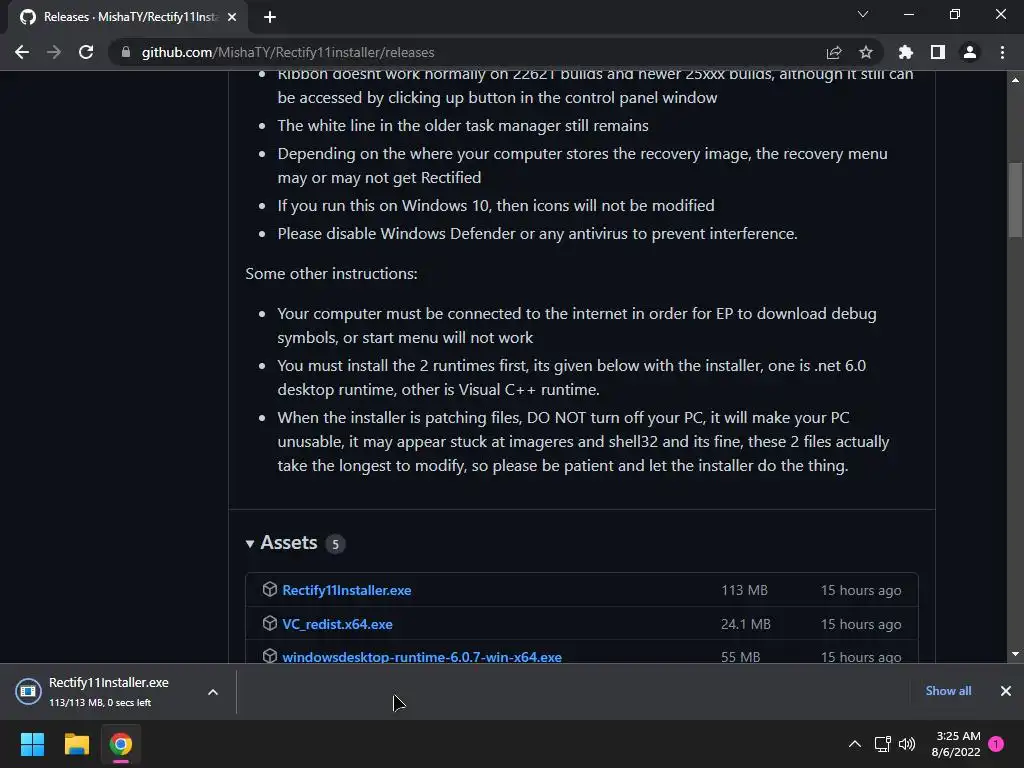
Task: Open the tab search chevron
Action: tap(863, 14)
